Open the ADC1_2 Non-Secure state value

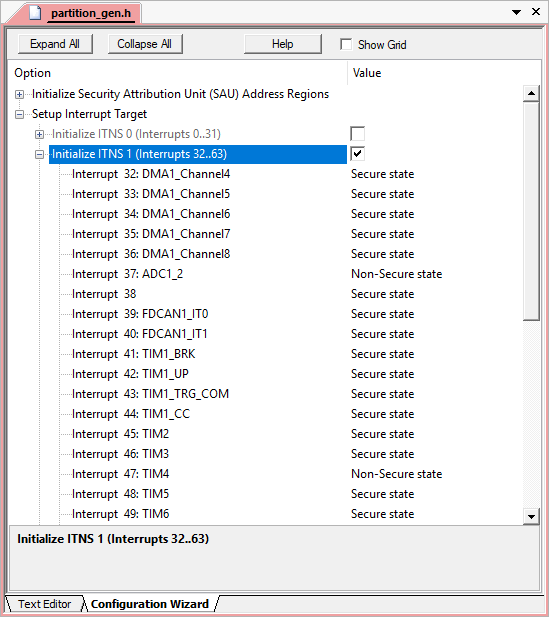(396, 274)
